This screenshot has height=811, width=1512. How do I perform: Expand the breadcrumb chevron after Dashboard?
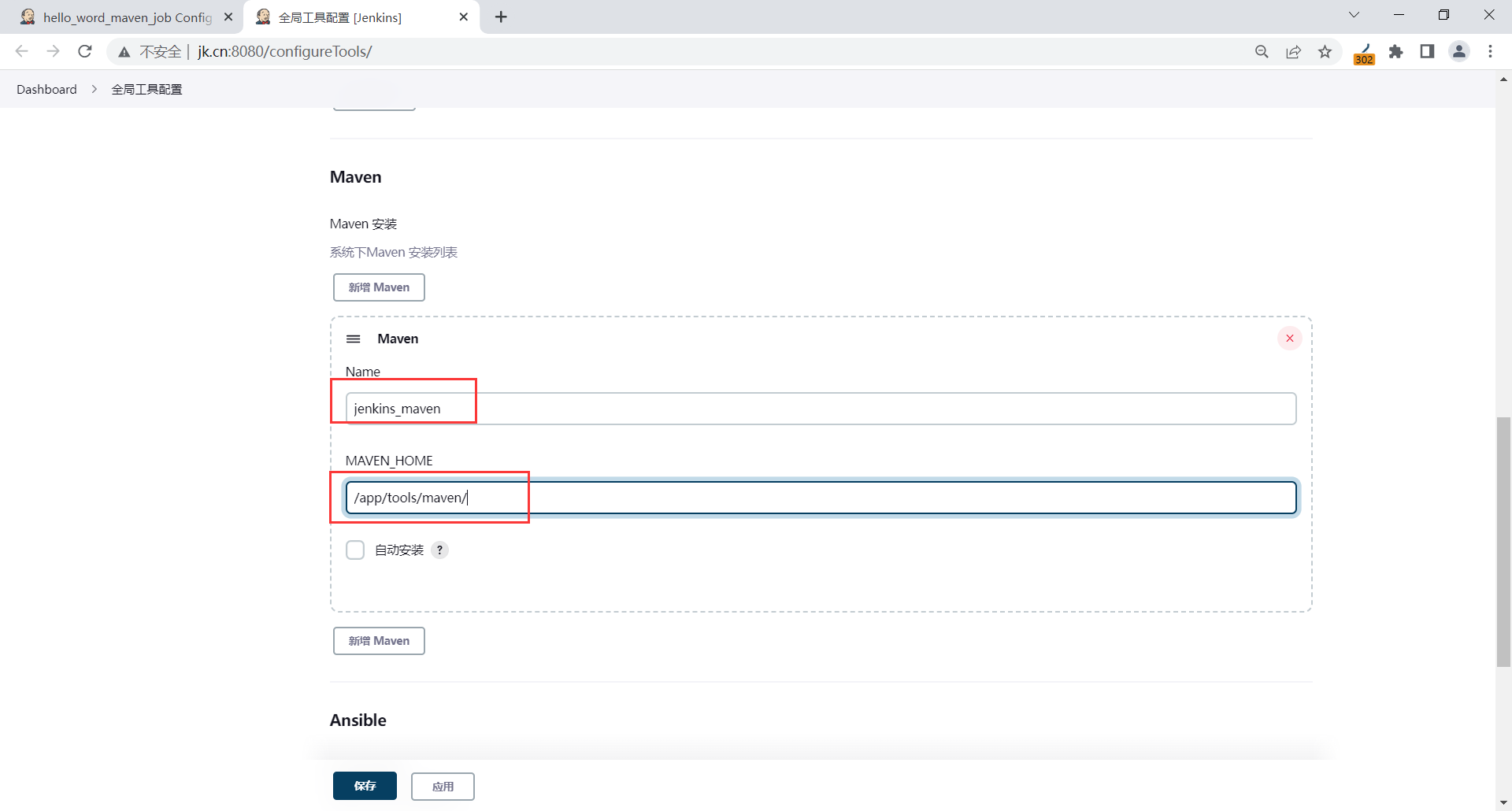point(94,89)
